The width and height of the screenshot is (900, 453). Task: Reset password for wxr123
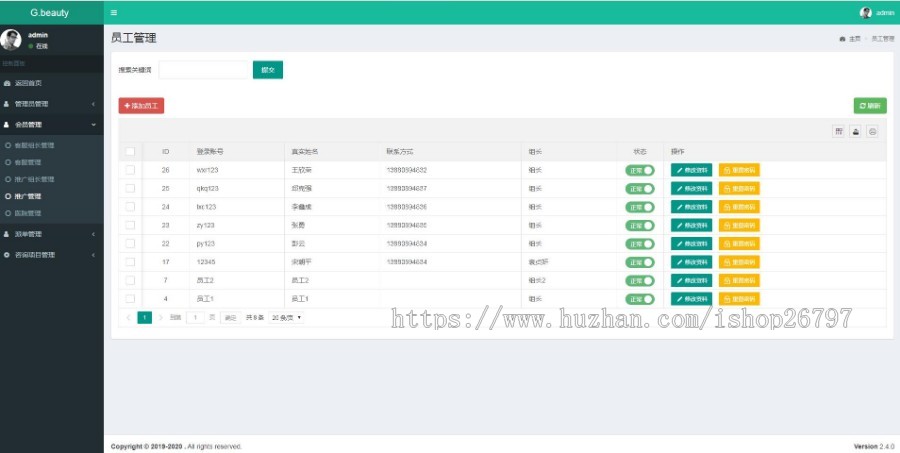(739, 170)
